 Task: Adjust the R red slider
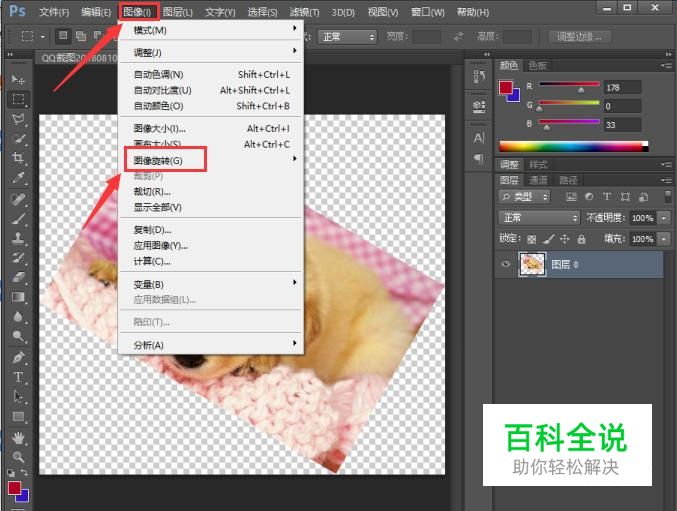[581, 90]
